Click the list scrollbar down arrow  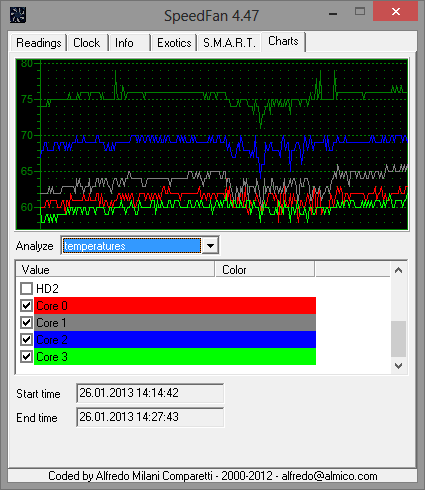[398, 366]
